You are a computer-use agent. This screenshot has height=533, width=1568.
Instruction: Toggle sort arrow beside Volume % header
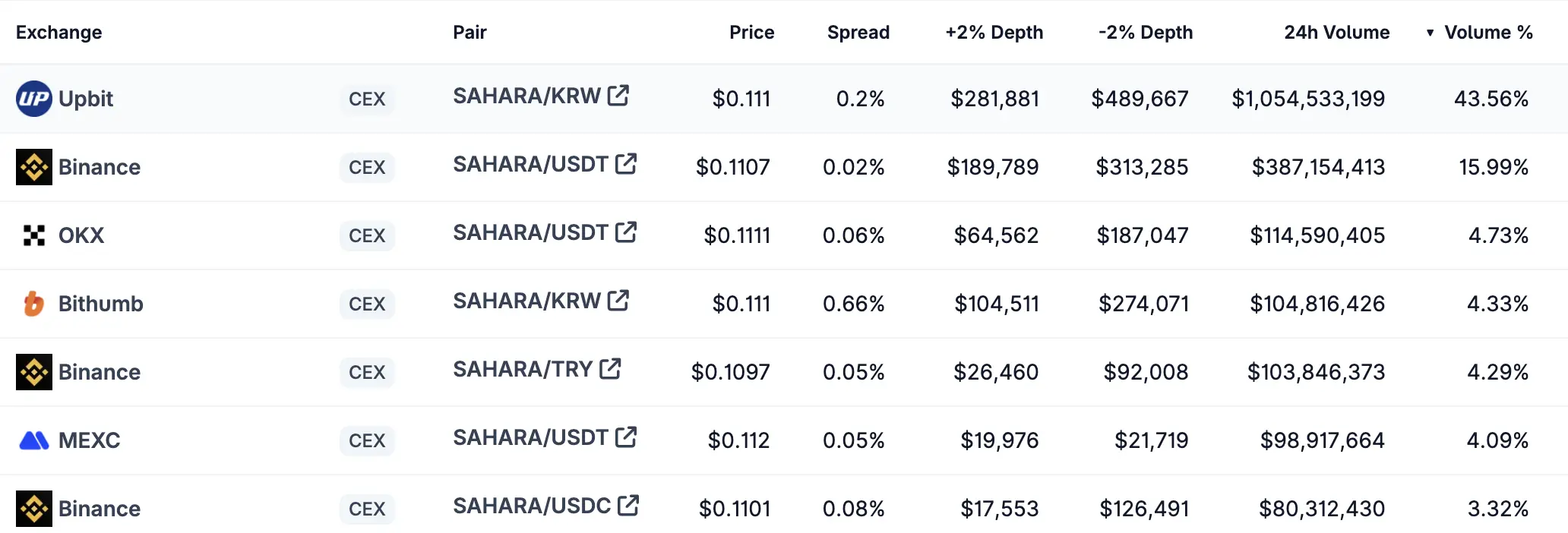[x=1430, y=33]
